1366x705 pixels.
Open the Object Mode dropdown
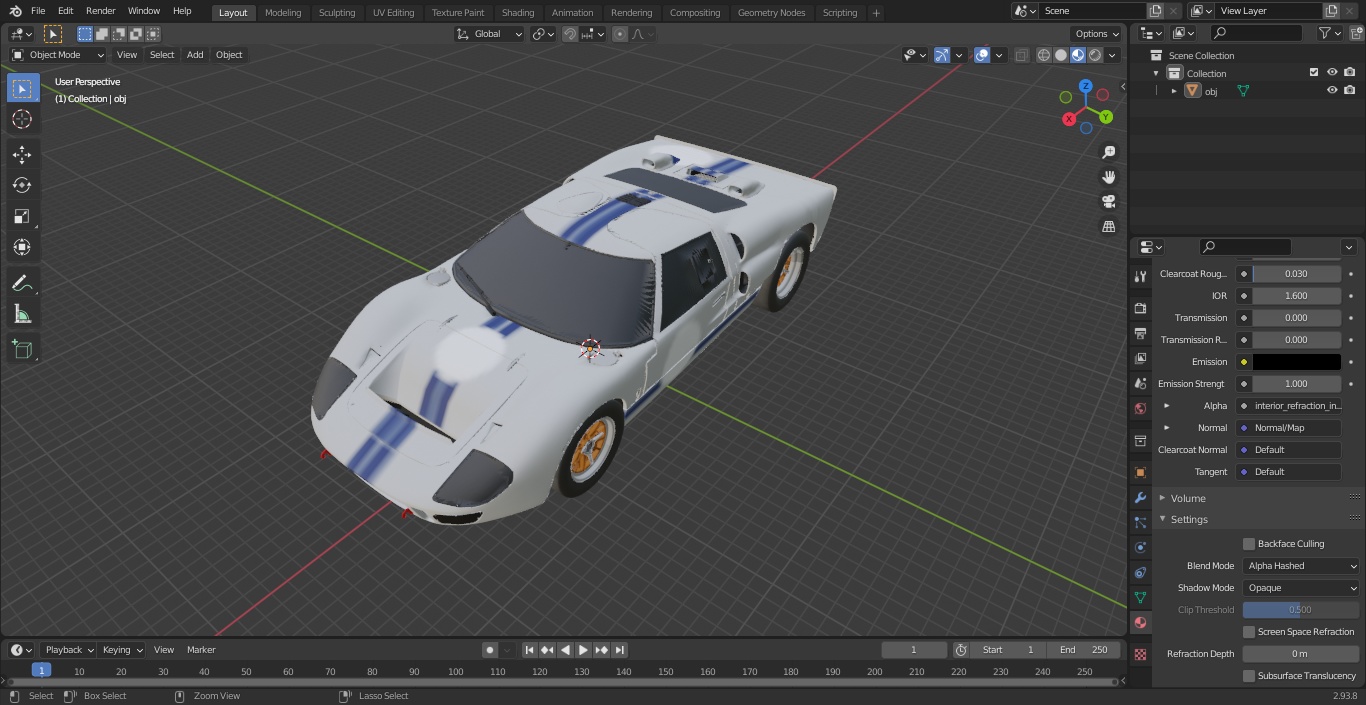(58, 55)
